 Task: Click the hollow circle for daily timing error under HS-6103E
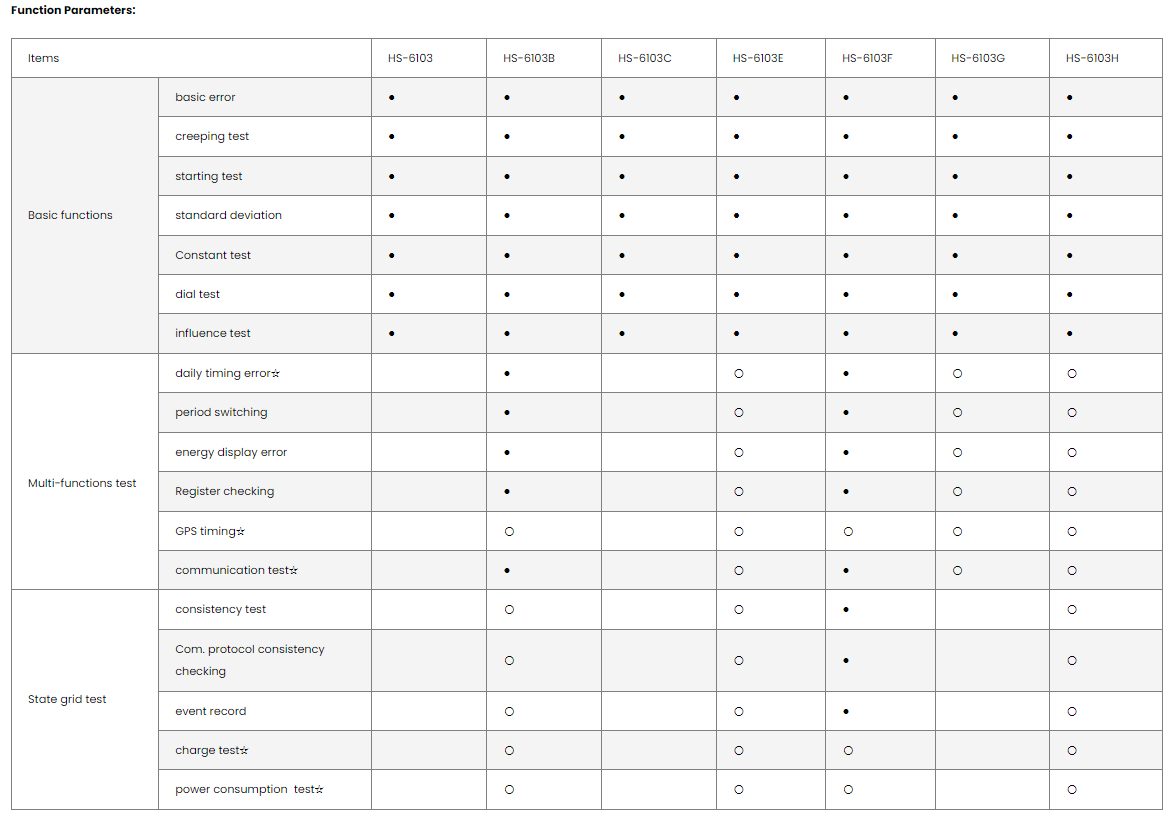(x=739, y=373)
